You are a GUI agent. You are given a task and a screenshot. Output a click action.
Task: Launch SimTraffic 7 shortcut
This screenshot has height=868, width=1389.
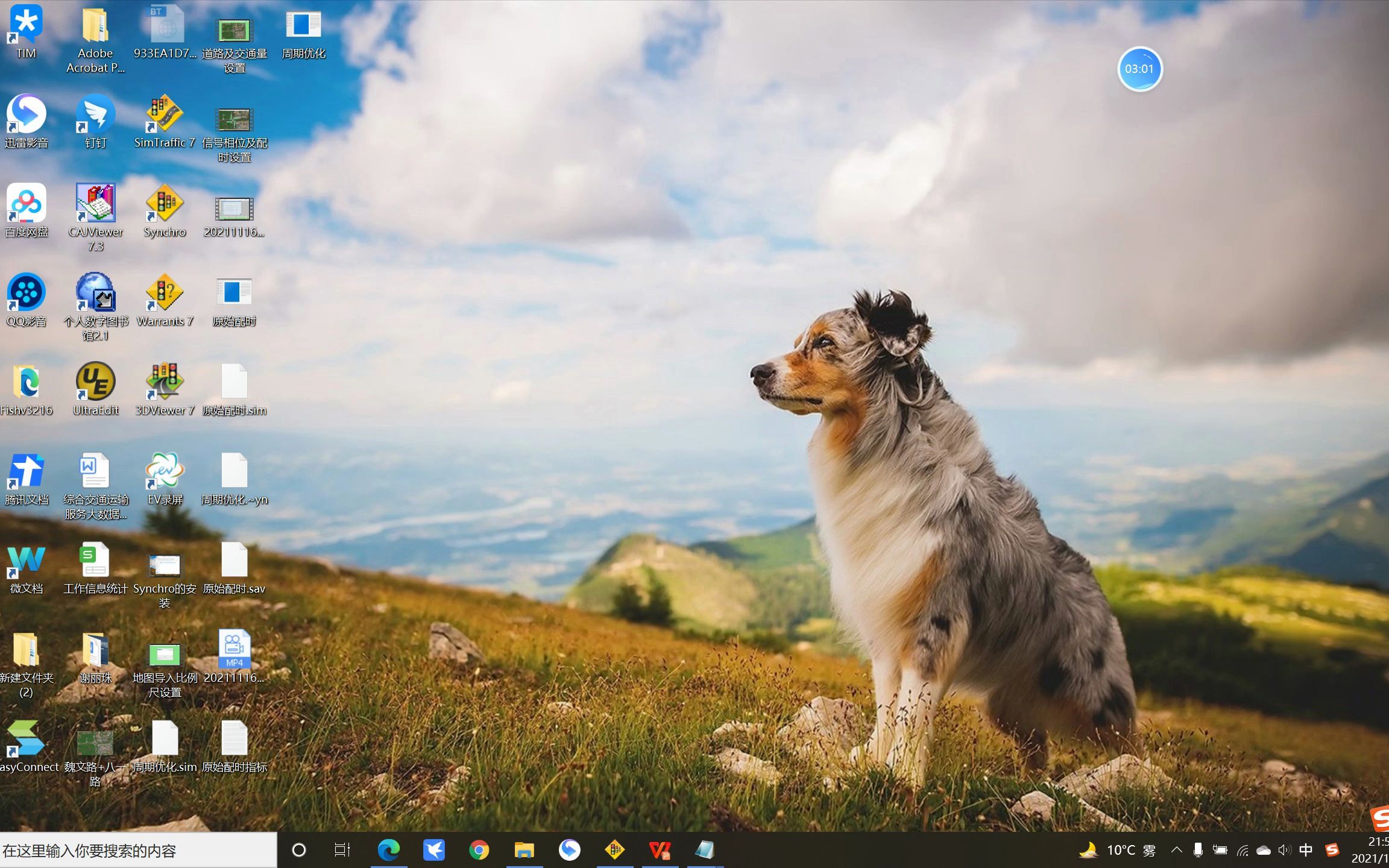point(165,121)
